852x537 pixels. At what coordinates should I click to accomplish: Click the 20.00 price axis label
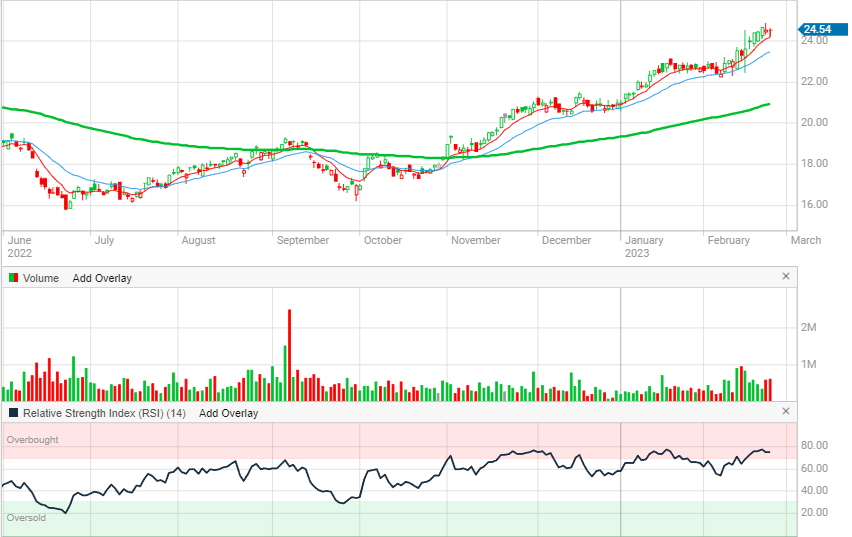[x=813, y=123]
